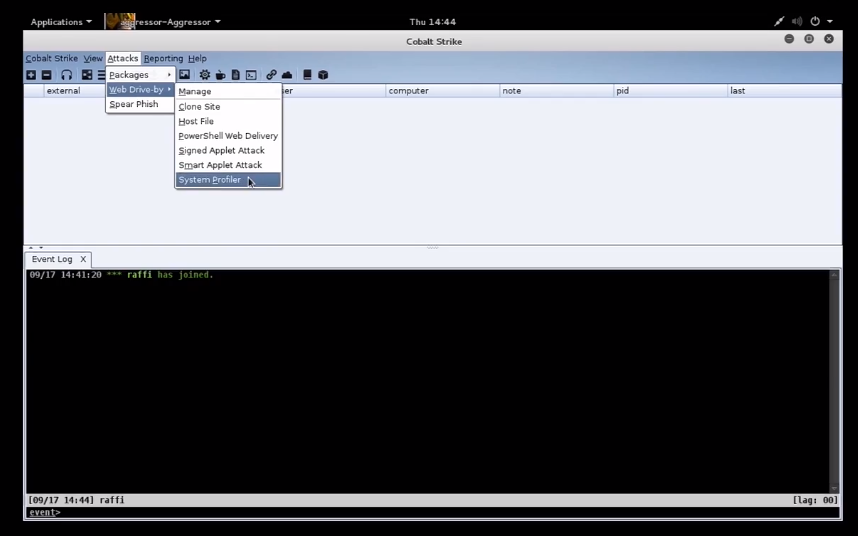Screen dimensions: 858x536
Task: Click the chain link host file icon
Action: pyautogui.click(x=271, y=75)
